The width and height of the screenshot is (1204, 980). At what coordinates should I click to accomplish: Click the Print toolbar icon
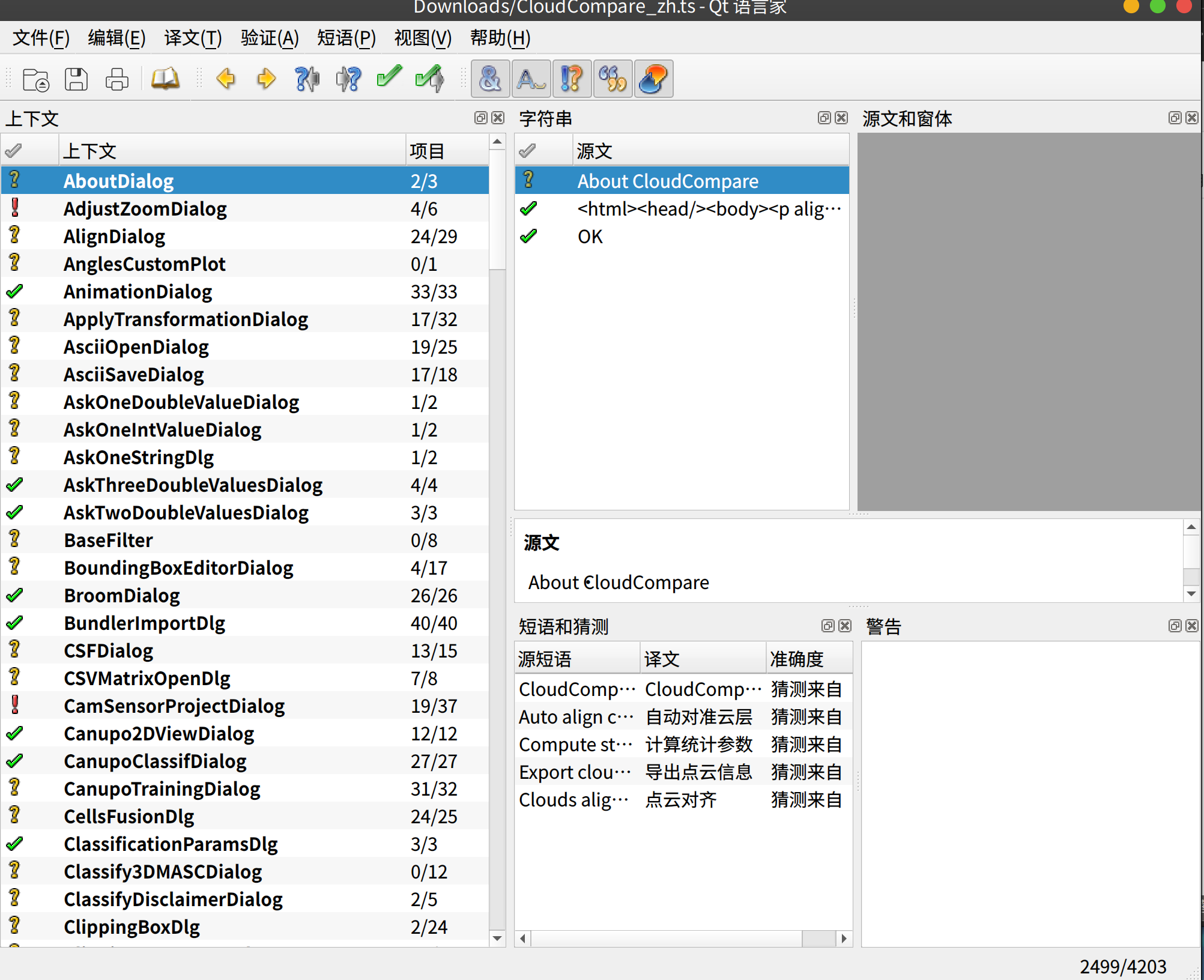point(116,79)
